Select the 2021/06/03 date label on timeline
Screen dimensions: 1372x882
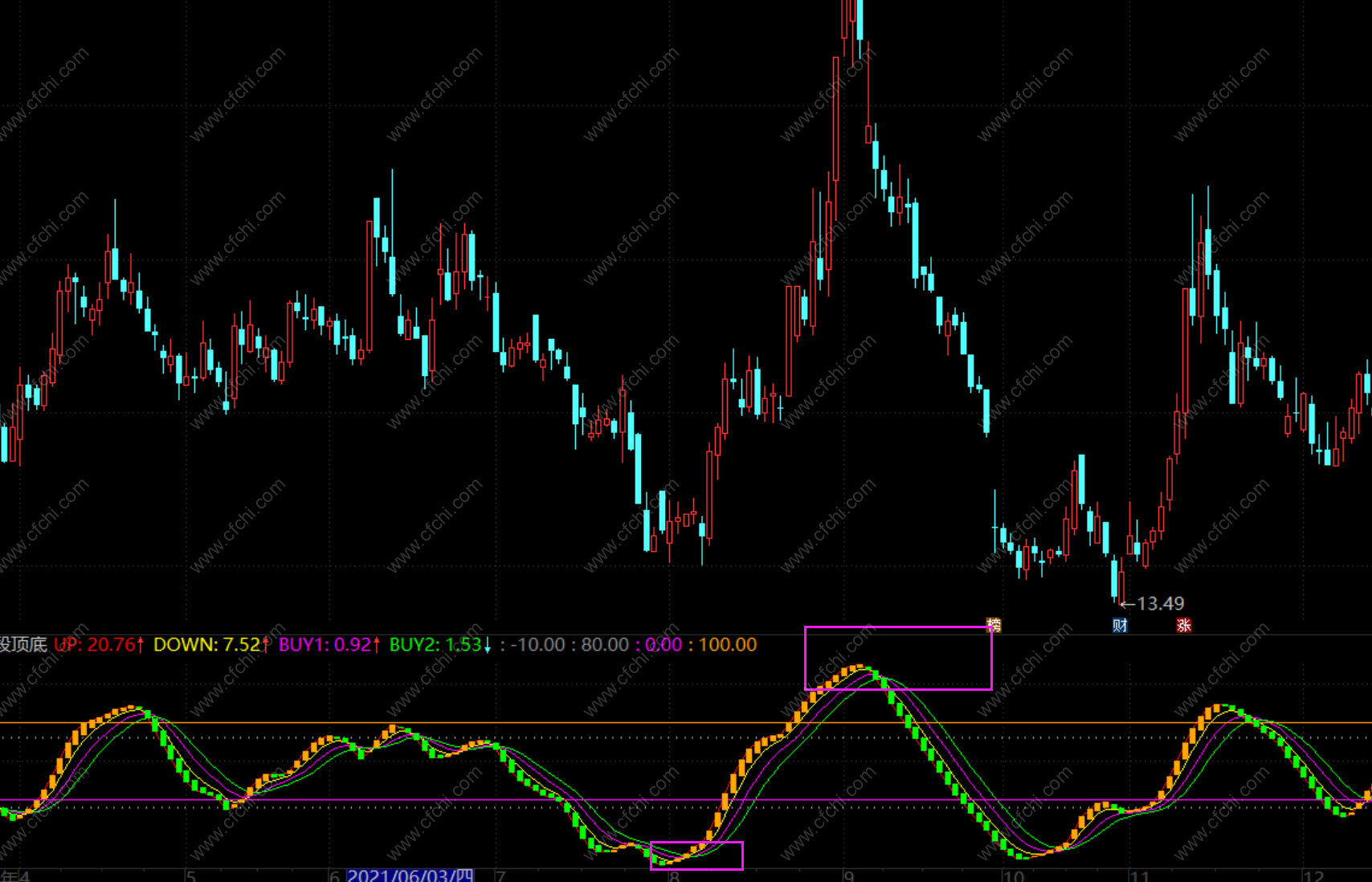410,875
